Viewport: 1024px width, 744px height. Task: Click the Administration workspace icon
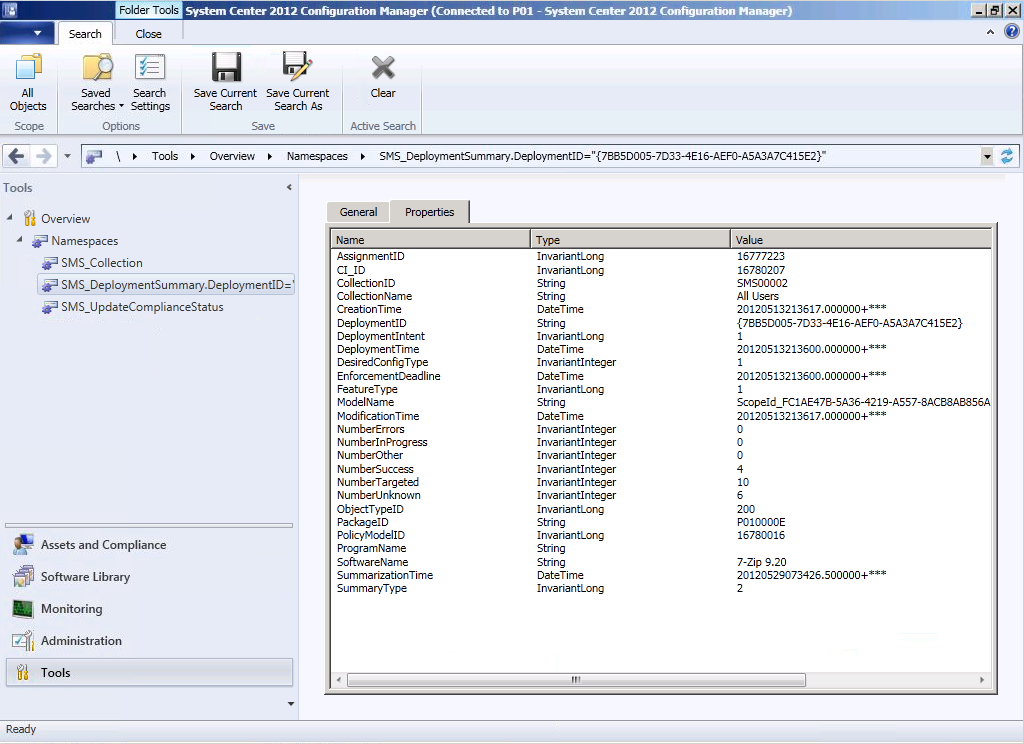(23, 641)
